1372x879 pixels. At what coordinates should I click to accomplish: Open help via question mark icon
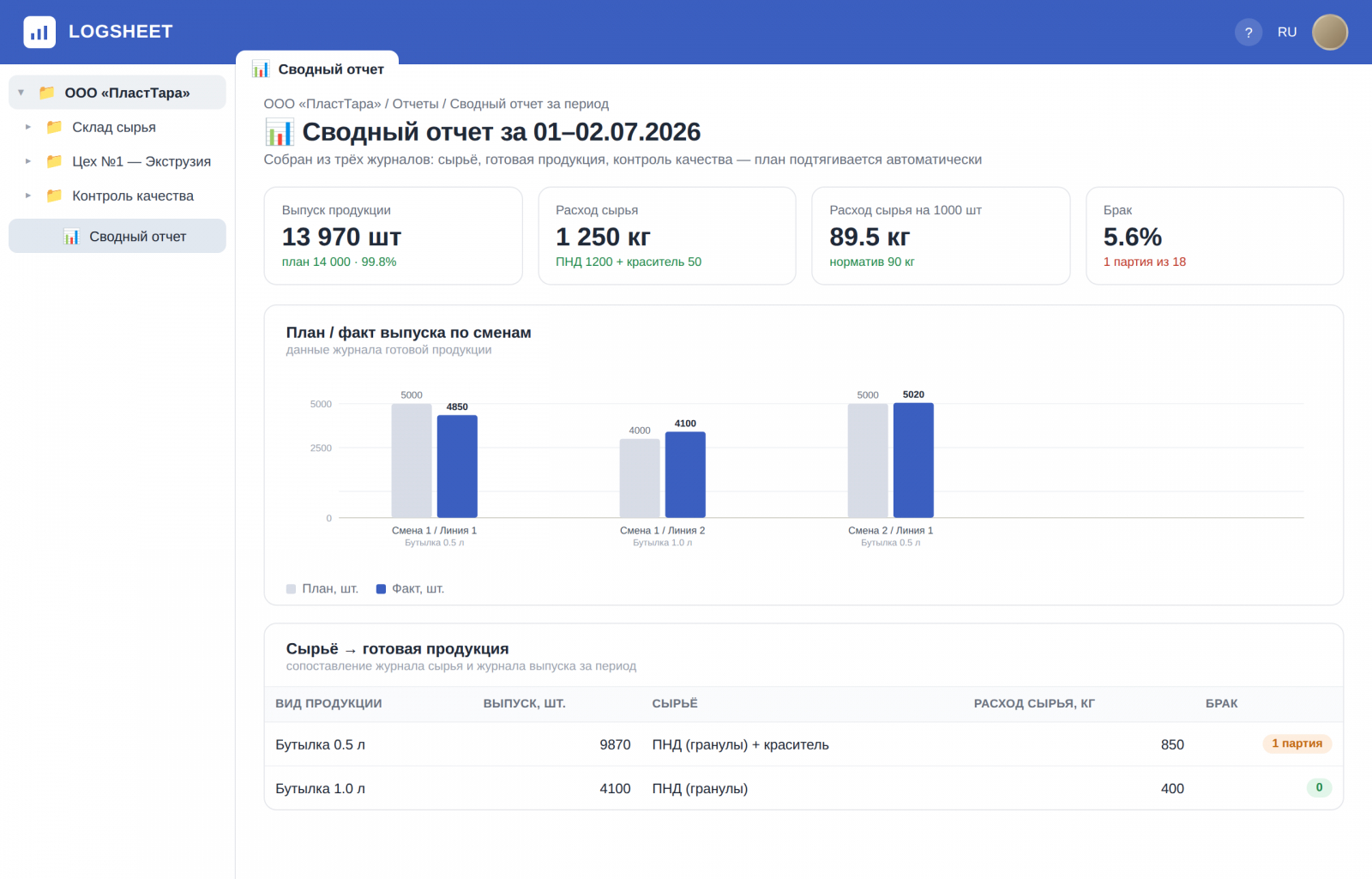pyautogui.click(x=1249, y=32)
